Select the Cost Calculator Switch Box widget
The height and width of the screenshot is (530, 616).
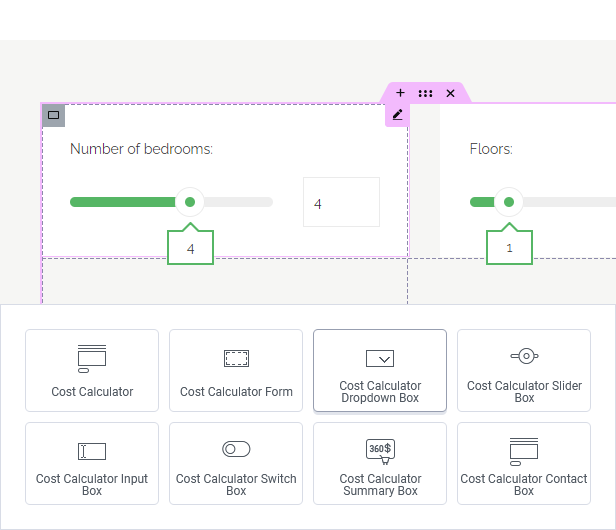click(x=236, y=463)
